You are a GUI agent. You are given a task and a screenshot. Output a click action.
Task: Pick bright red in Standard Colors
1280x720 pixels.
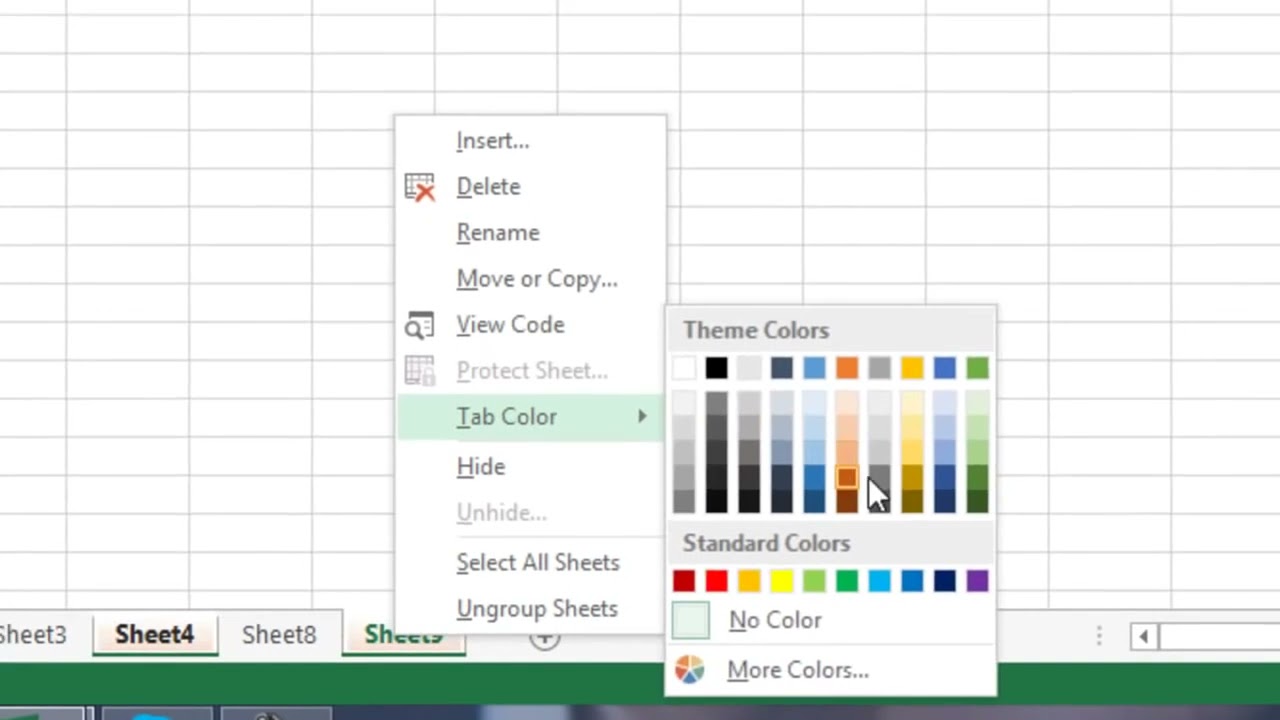716,581
